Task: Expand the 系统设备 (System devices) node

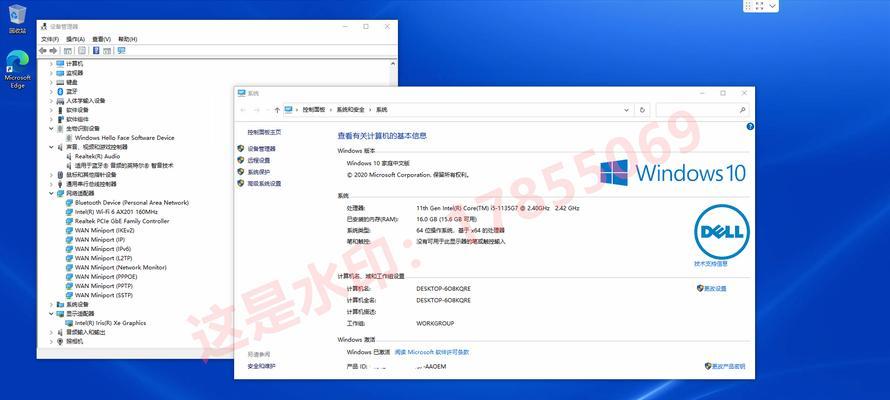Action: click(x=52, y=304)
